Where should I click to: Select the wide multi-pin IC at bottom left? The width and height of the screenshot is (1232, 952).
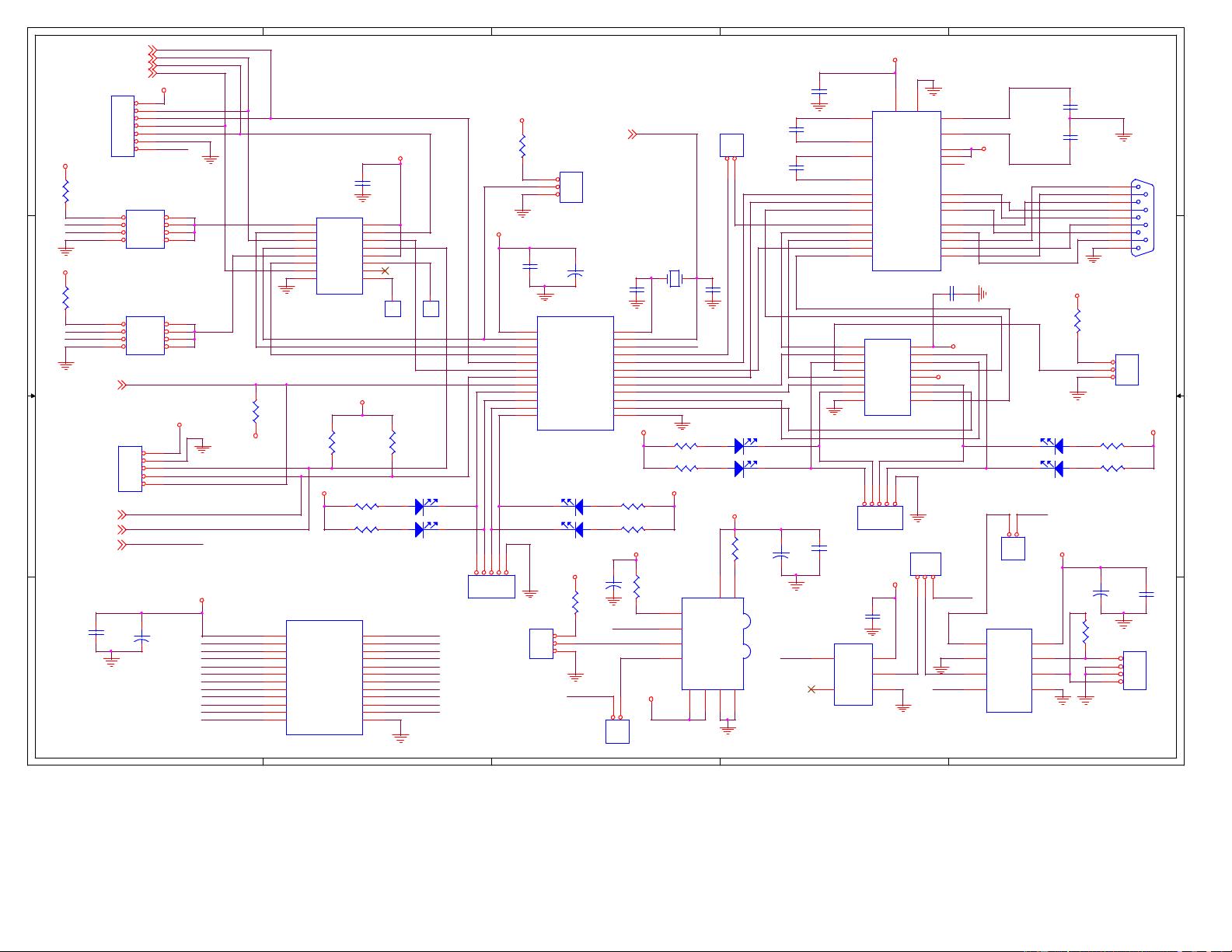[324, 677]
